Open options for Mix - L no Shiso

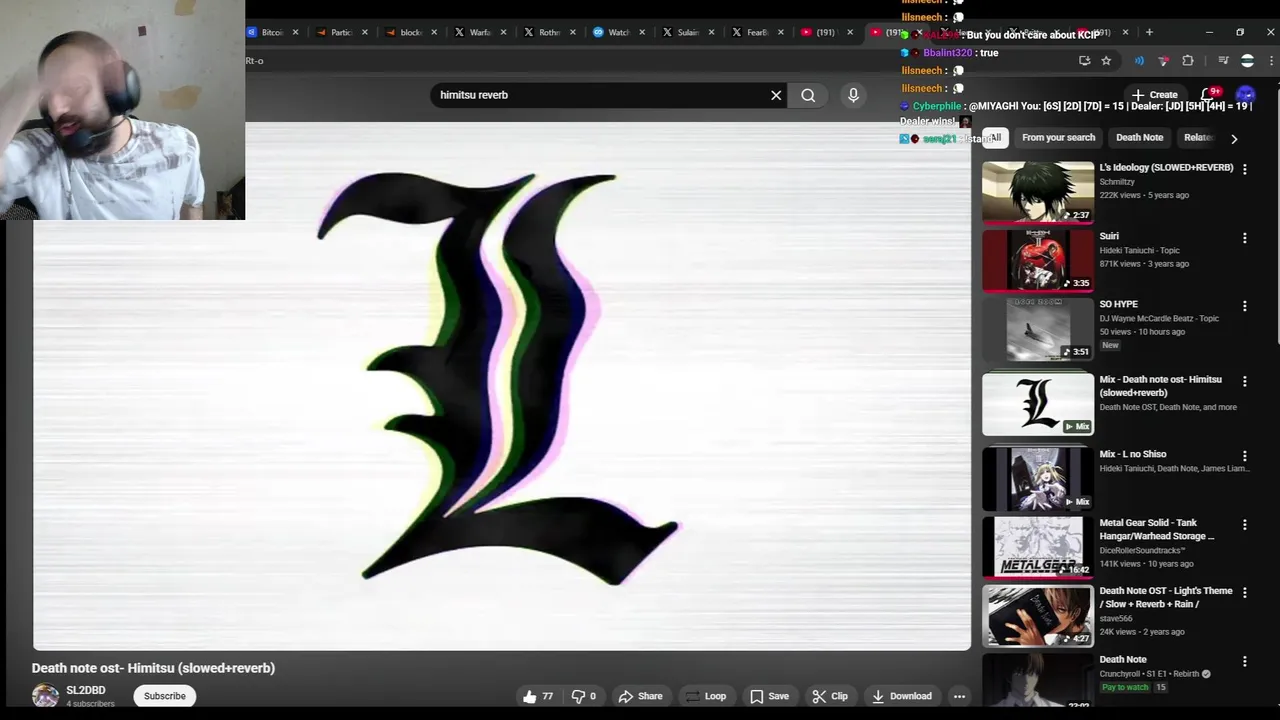(1245, 456)
